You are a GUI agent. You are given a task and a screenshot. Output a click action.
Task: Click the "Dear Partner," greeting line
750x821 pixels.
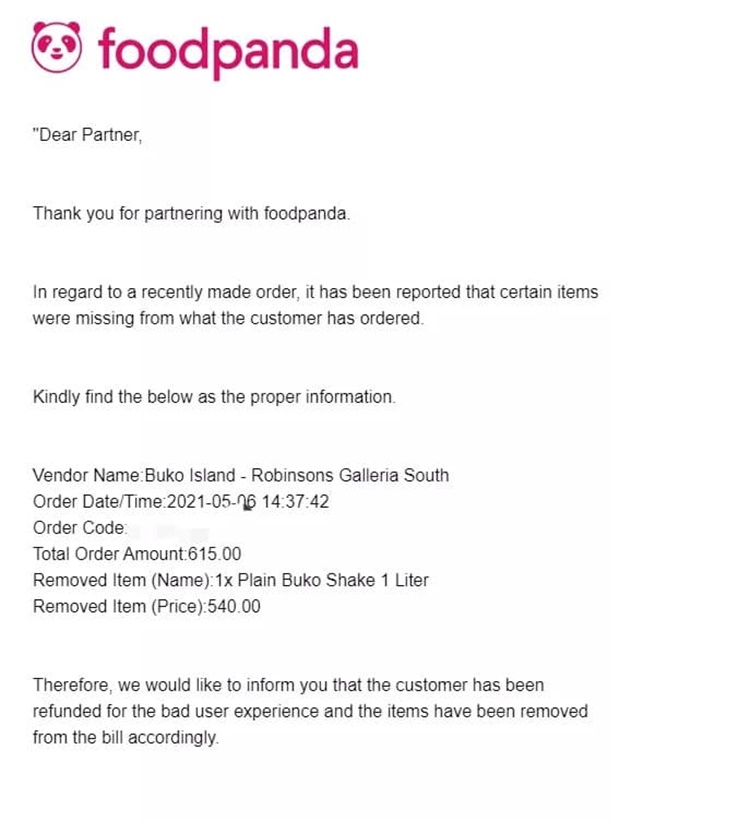click(87, 135)
